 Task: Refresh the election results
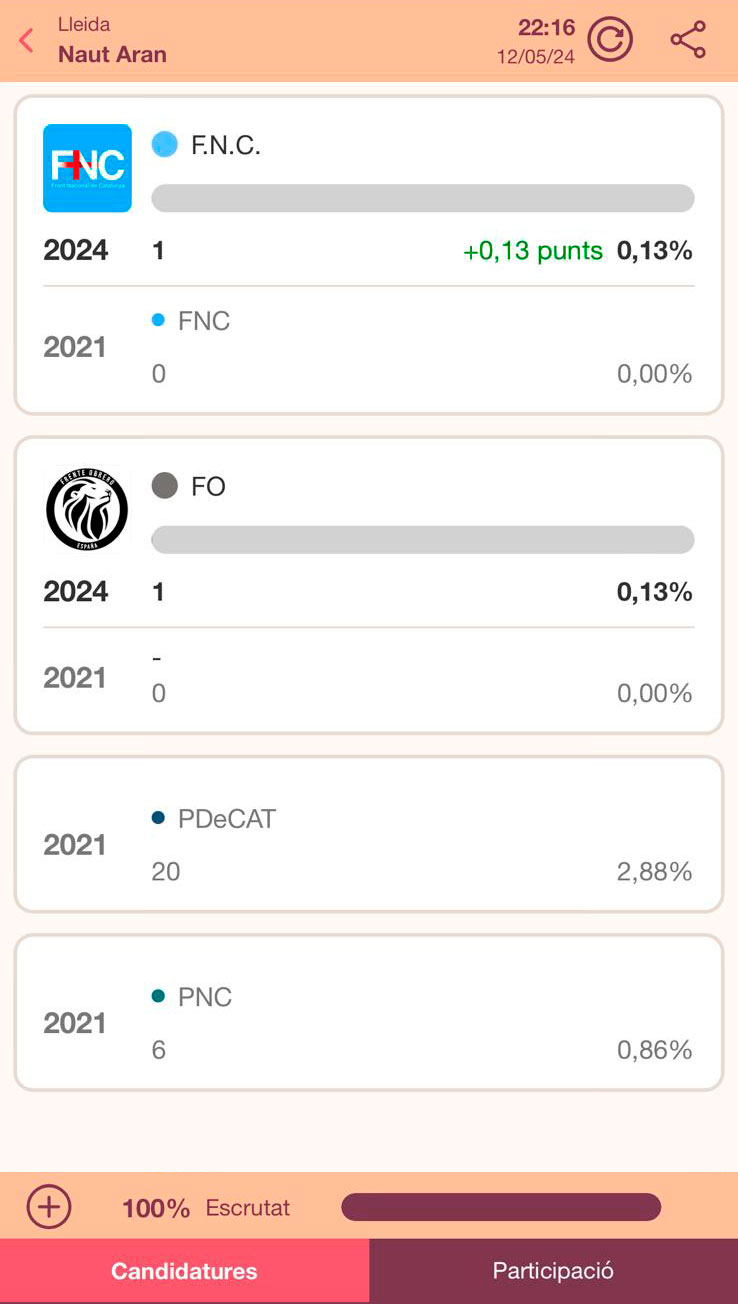[609, 41]
